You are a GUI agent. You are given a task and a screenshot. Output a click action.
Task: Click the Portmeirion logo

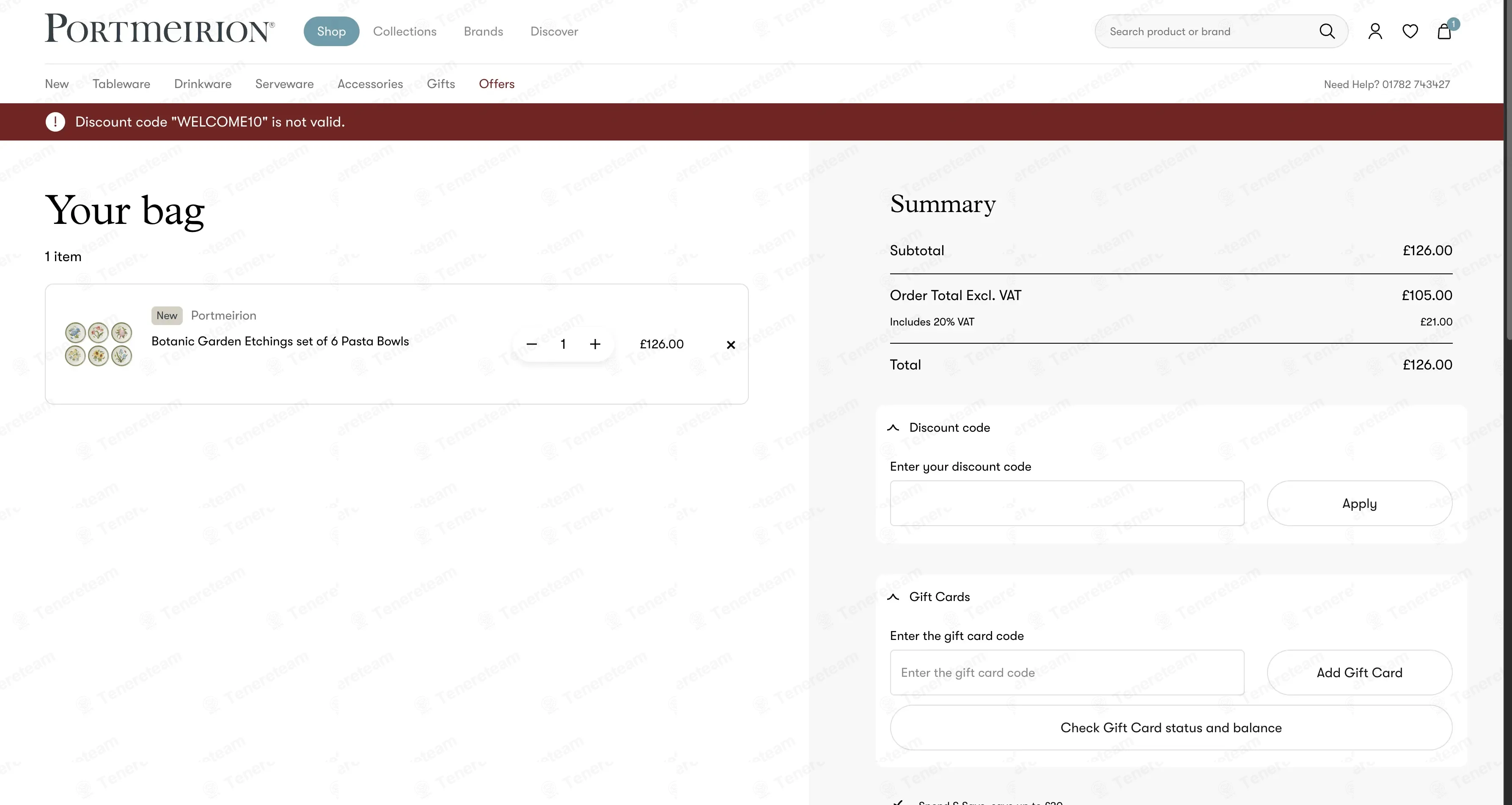pos(159,29)
